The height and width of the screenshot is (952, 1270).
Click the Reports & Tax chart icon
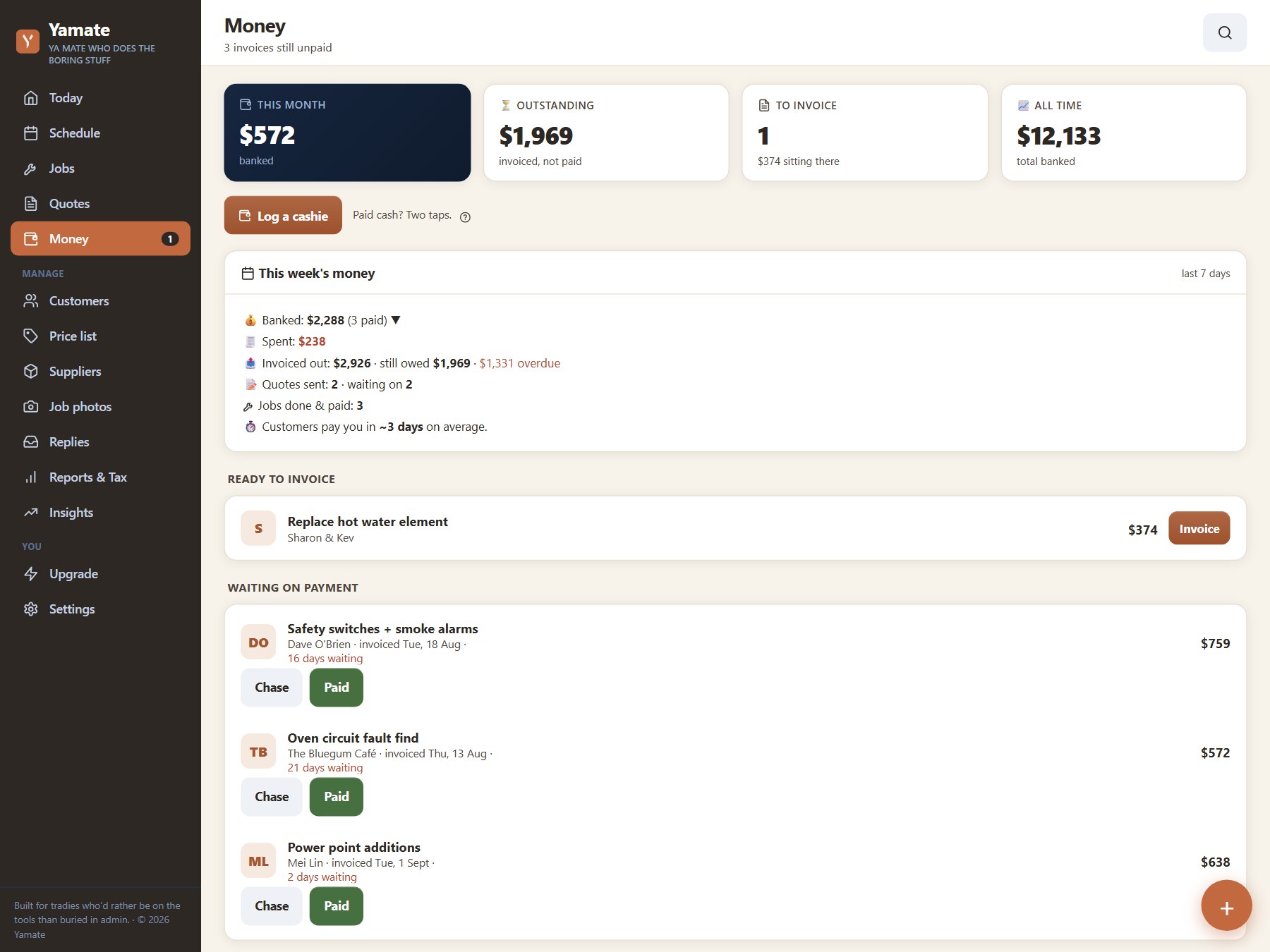[31, 477]
